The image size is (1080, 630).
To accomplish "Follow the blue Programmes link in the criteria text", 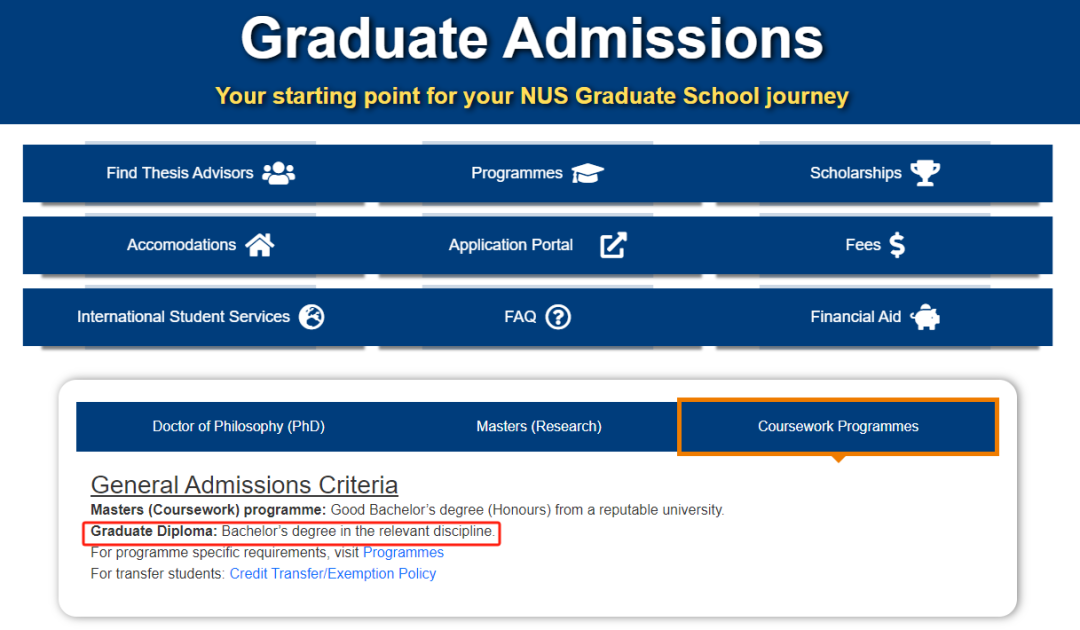I will 403,552.
